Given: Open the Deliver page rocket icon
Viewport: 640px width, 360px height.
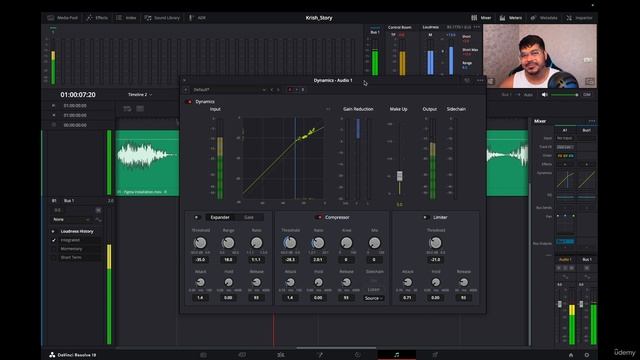Looking at the screenshot, I should [435, 355].
